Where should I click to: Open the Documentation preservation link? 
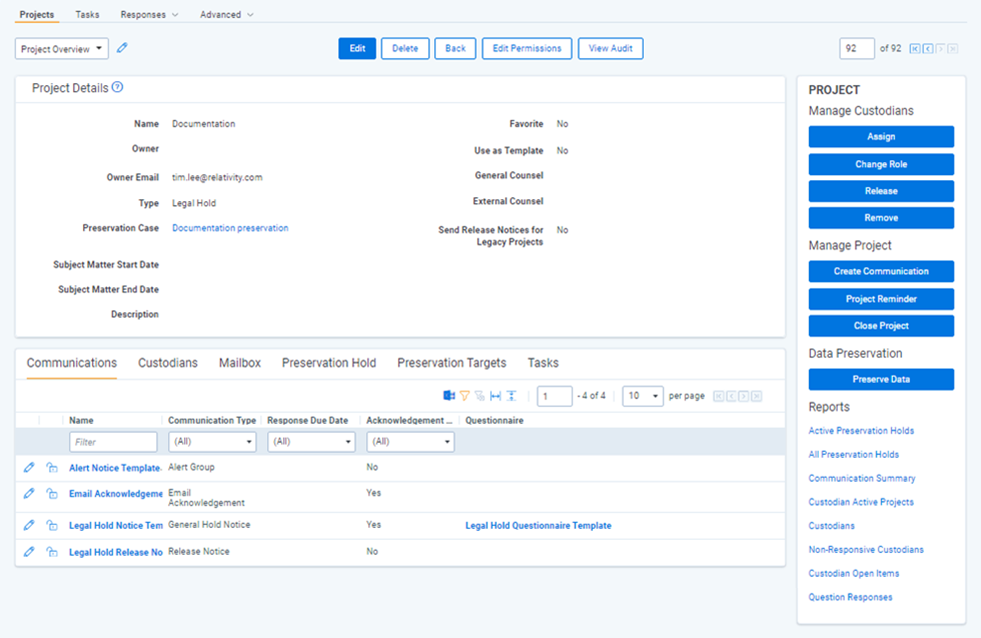pyautogui.click(x=230, y=228)
